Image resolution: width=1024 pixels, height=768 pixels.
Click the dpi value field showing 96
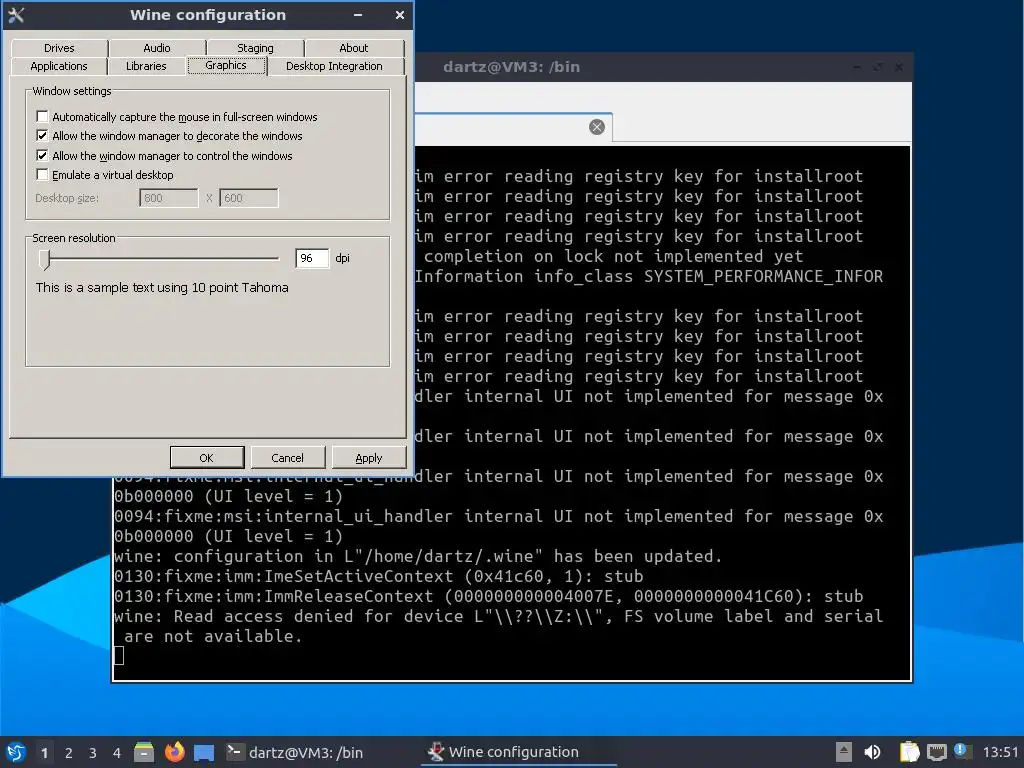(312, 258)
